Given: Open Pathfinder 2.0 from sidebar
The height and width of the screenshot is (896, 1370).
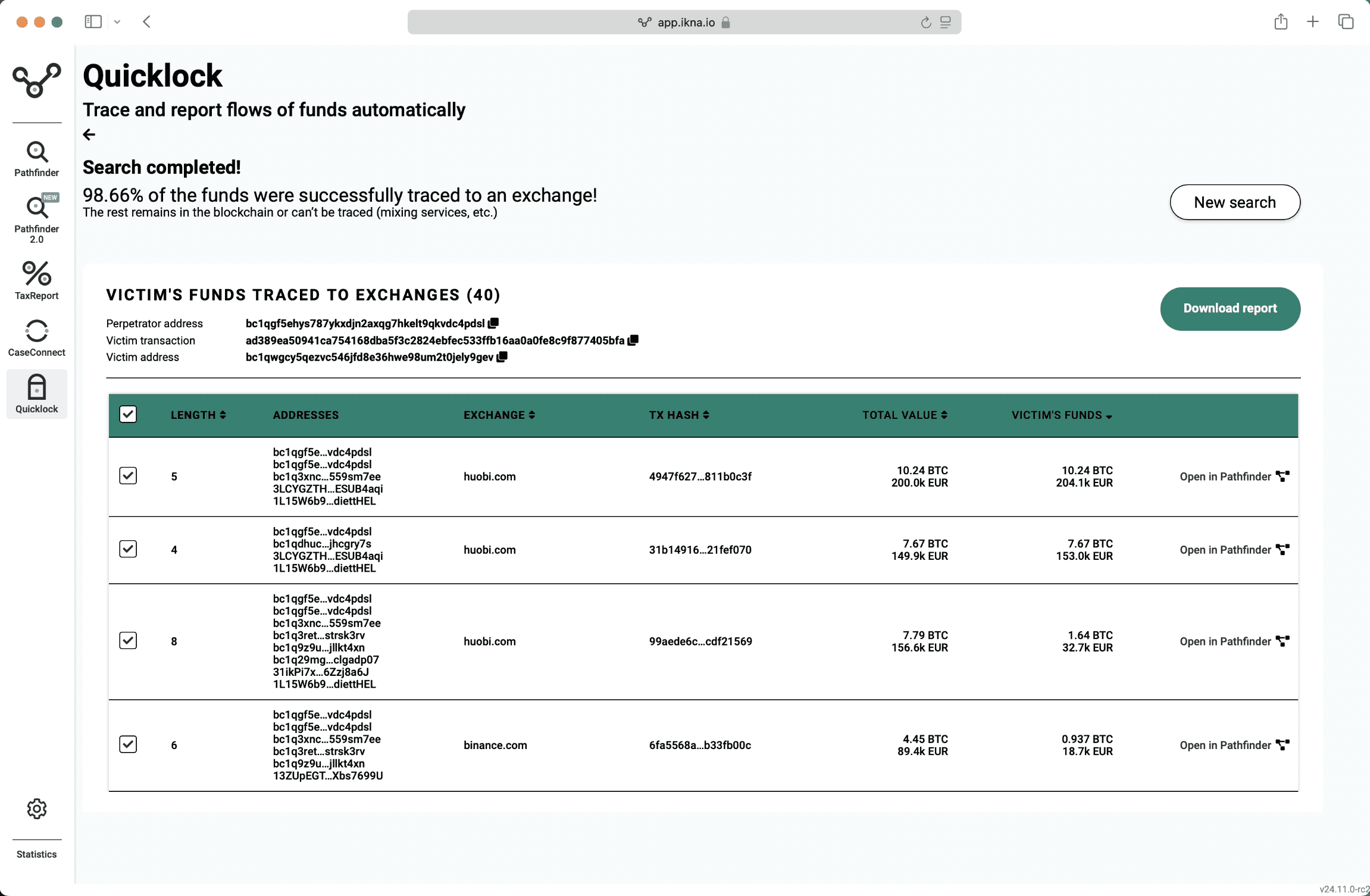Looking at the screenshot, I should coord(36,217).
